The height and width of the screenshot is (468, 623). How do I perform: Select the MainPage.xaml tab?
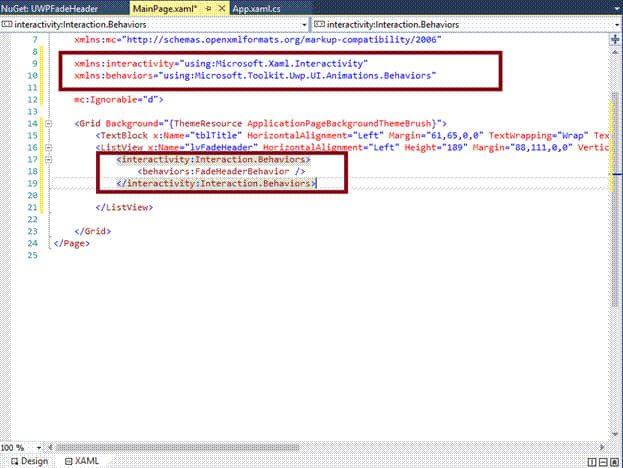pyautogui.click(x=165, y=8)
